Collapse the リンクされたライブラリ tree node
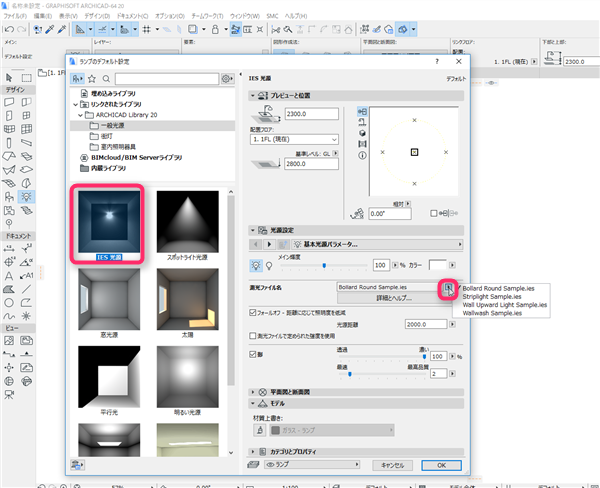Image resolution: width=600 pixels, height=488 pixels. tap(76, 104)
